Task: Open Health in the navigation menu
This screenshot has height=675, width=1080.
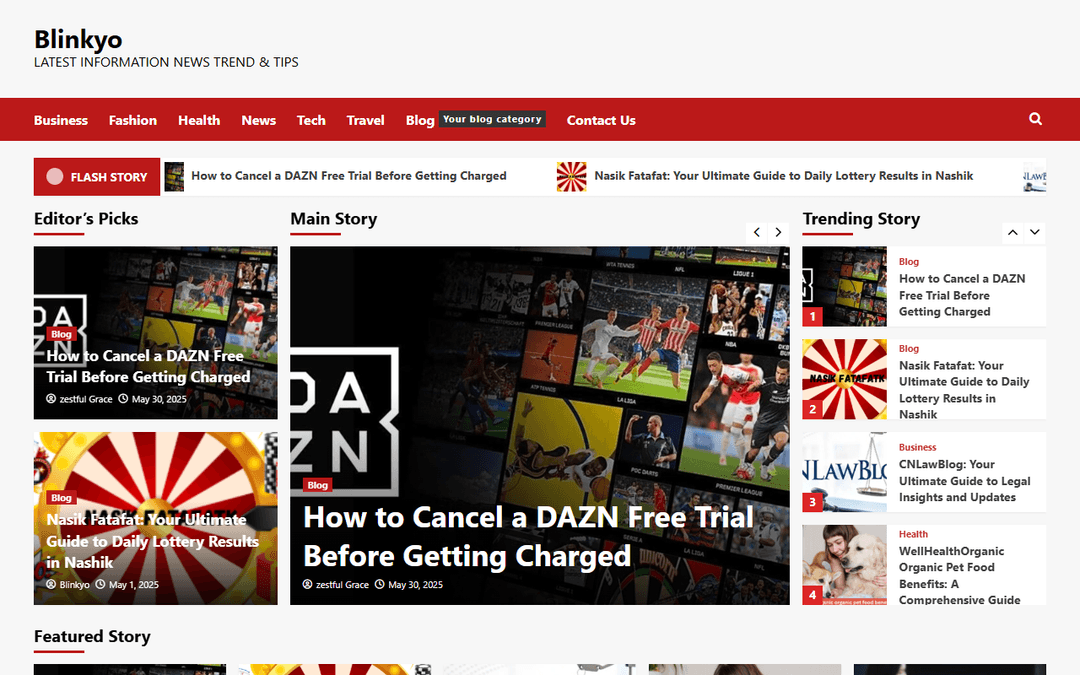Action: click(x=199, y=121)
